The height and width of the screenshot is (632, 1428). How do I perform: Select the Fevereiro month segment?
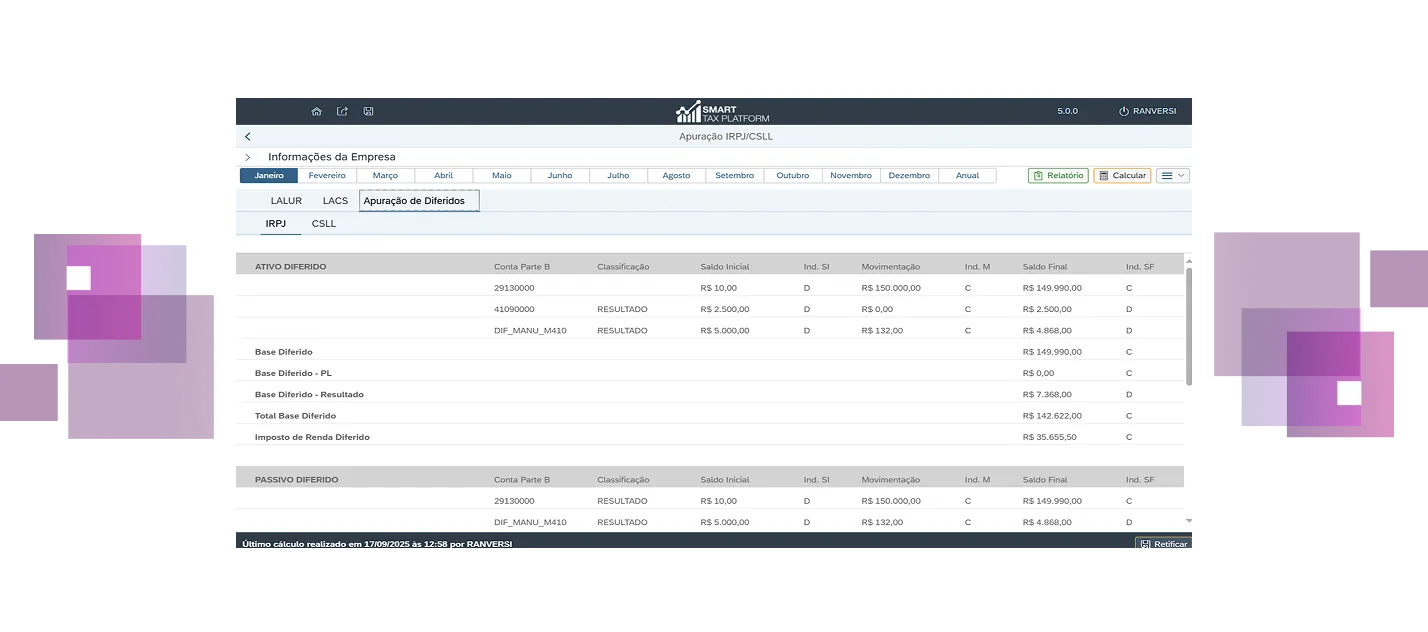coord(327,175)
